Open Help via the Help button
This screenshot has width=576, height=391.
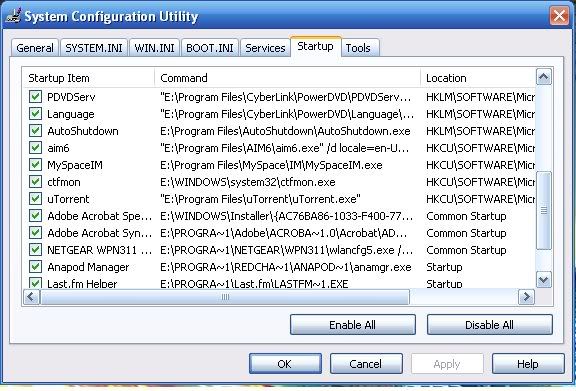click(528, 364)
